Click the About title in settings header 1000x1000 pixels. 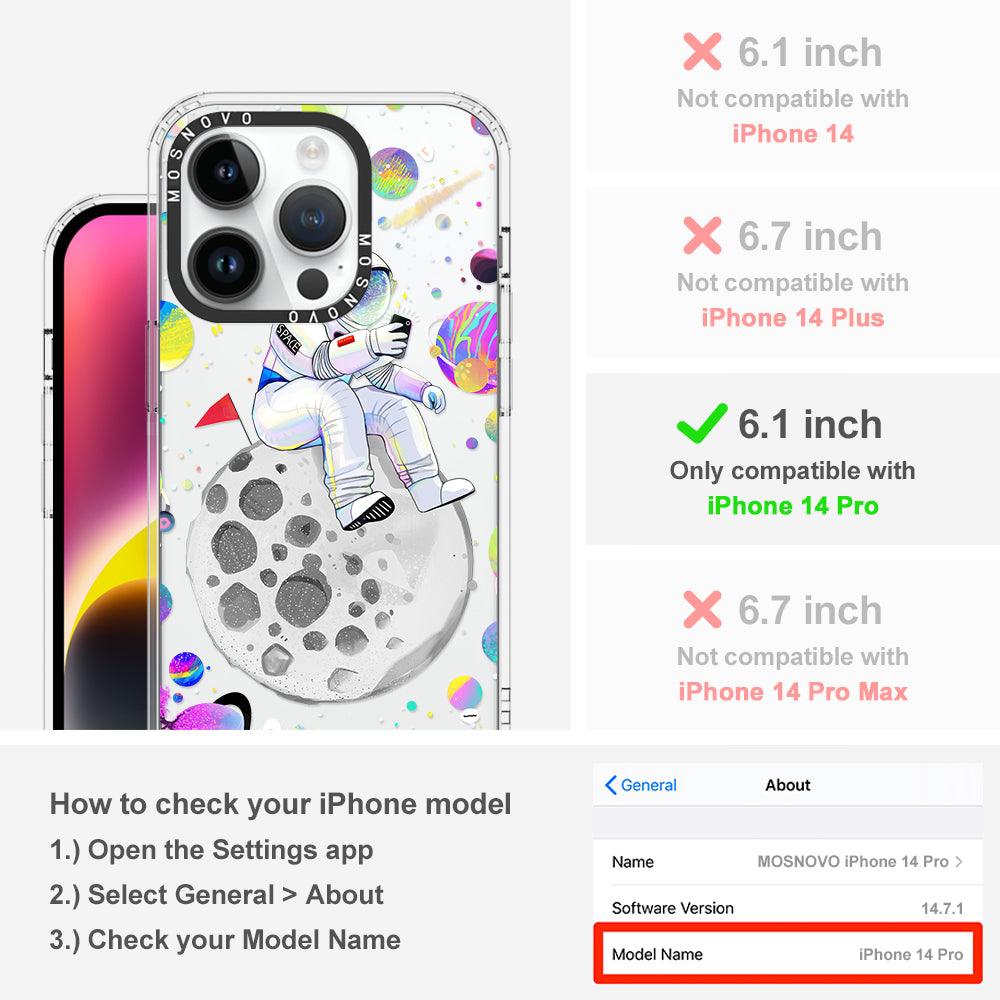pyautogui.click(x=788, y=785)
